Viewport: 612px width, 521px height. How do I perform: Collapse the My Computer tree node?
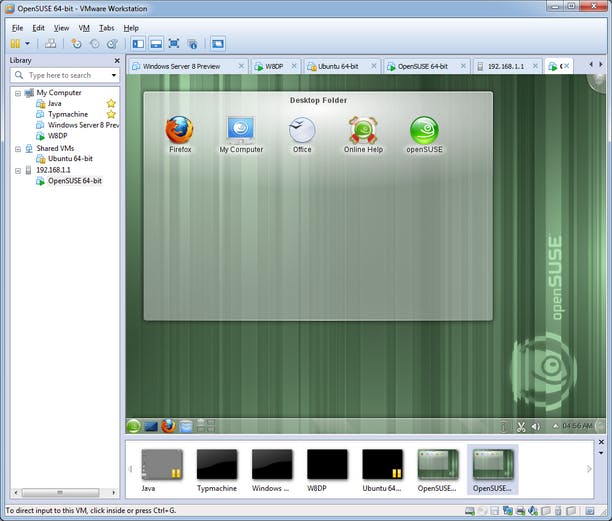tap(18, 93)
